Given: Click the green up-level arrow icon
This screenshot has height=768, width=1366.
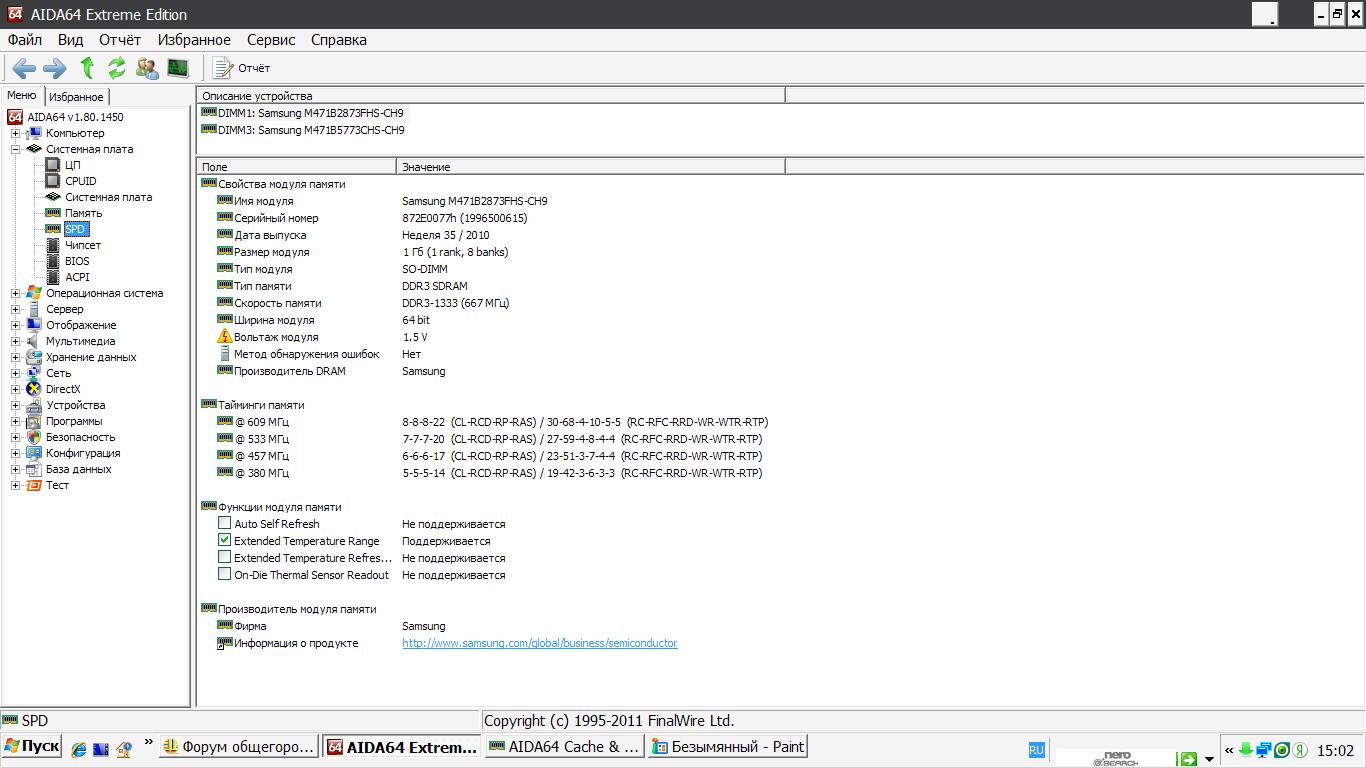Looking at the screenshot, I should [87, 68].
